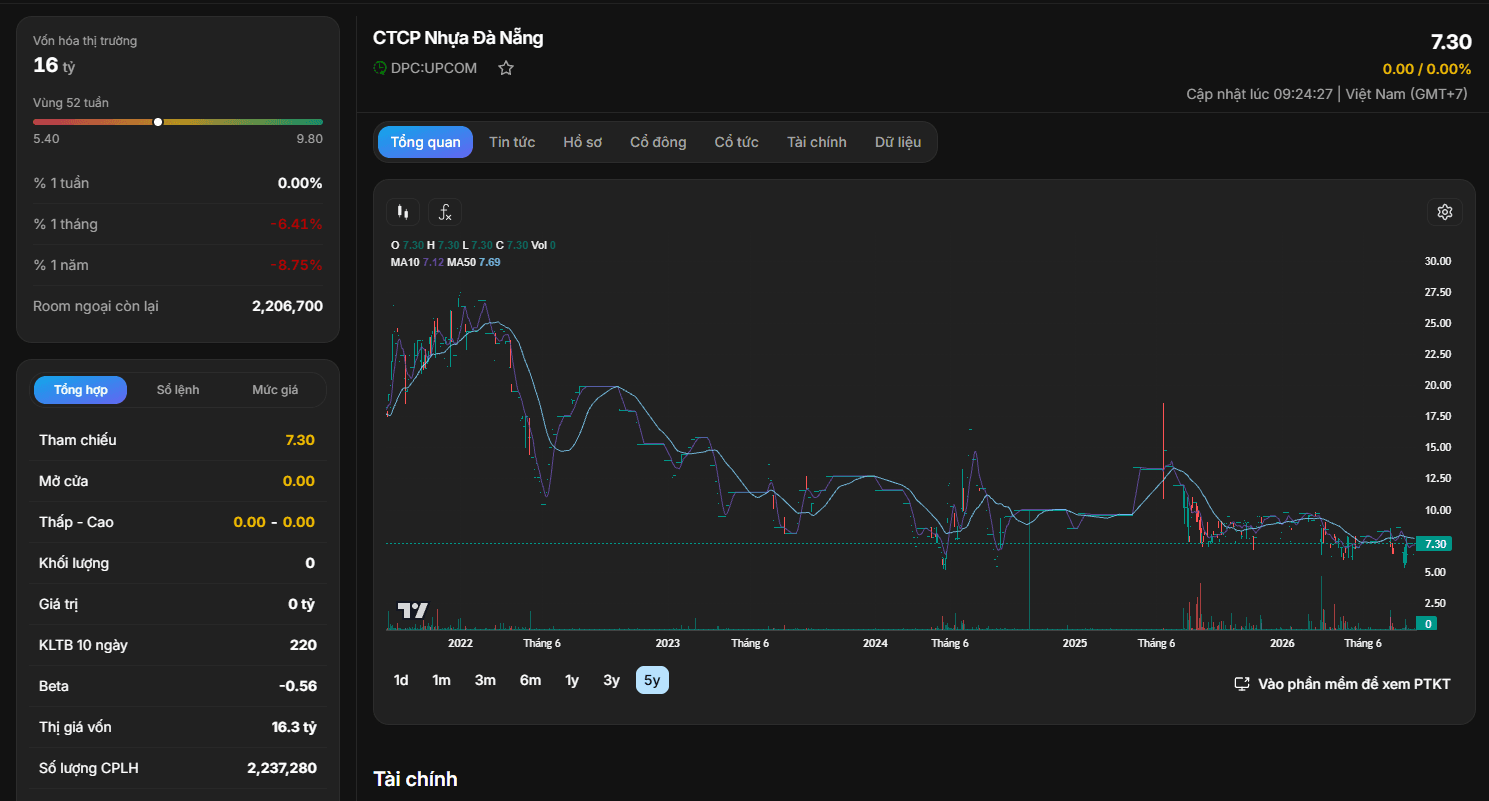
Task: Click the Cập nhật lúc 09:24:27 timestamp
Action: point(1260,94)
